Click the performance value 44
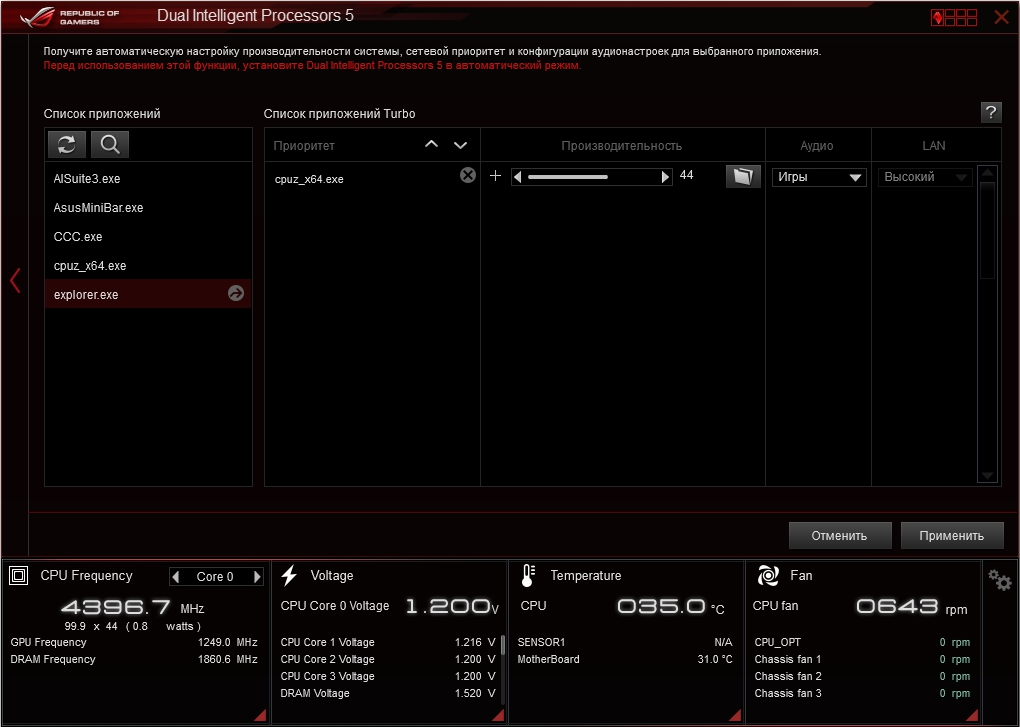1020x727 pixels. [x=686, y=175]
